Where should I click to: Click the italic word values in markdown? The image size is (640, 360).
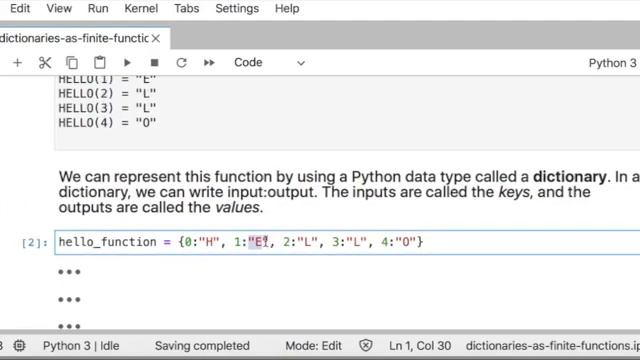point(237,207)
